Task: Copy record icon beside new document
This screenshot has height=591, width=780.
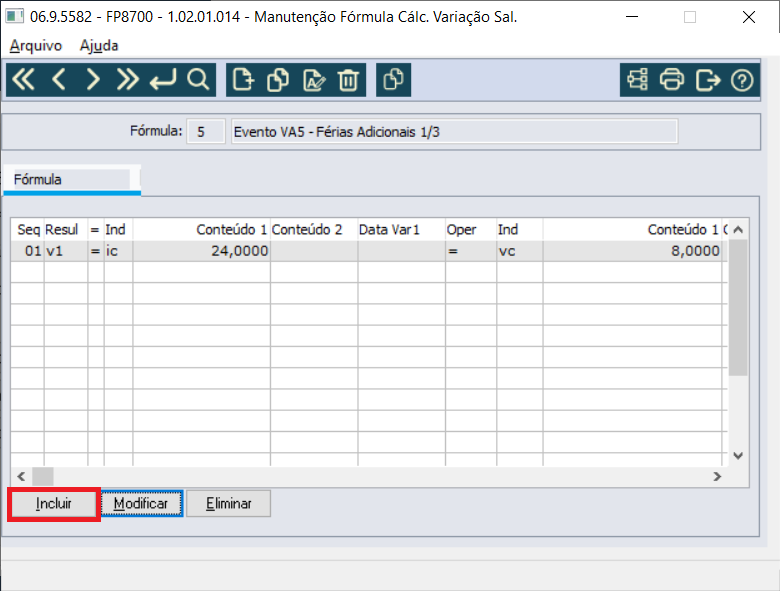Action: [x=278, y=80]
